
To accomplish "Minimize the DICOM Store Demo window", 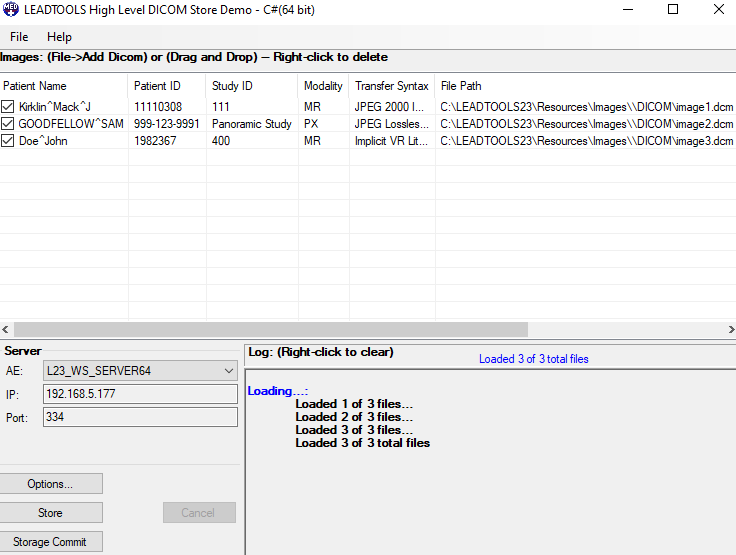I will (628, 9).
